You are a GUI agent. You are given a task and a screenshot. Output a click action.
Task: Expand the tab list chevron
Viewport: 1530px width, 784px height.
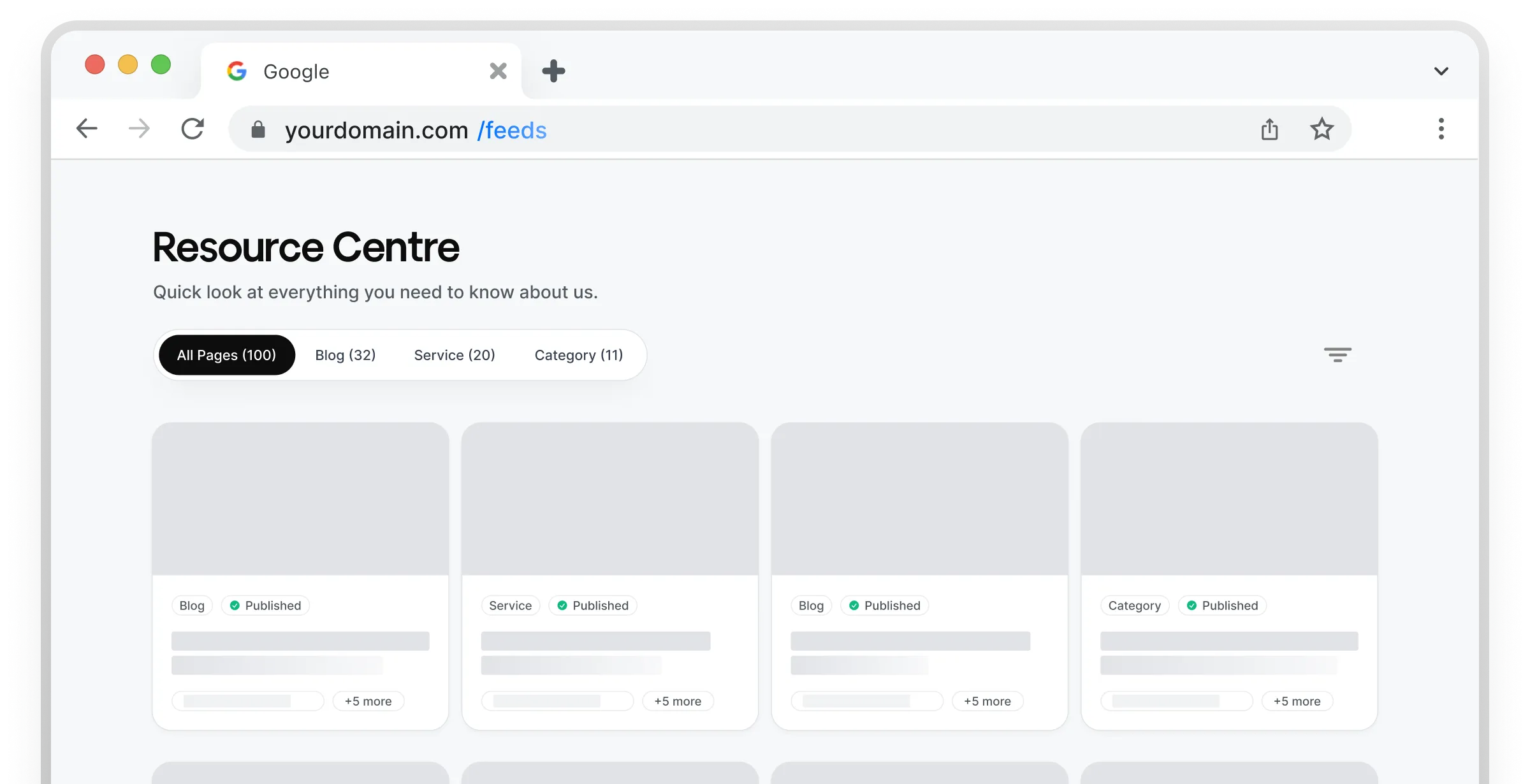pyautogui.click(x=1441, y=71)
